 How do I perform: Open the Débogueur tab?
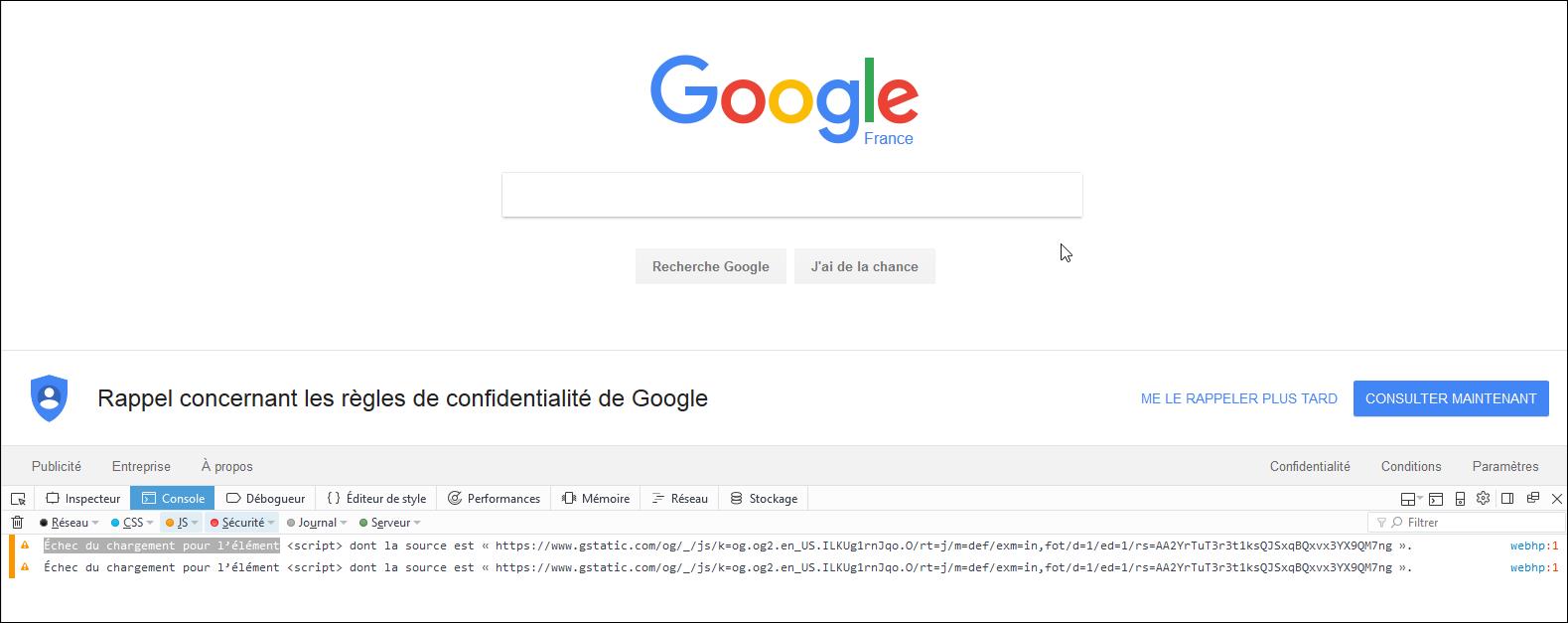coord(266,499)
